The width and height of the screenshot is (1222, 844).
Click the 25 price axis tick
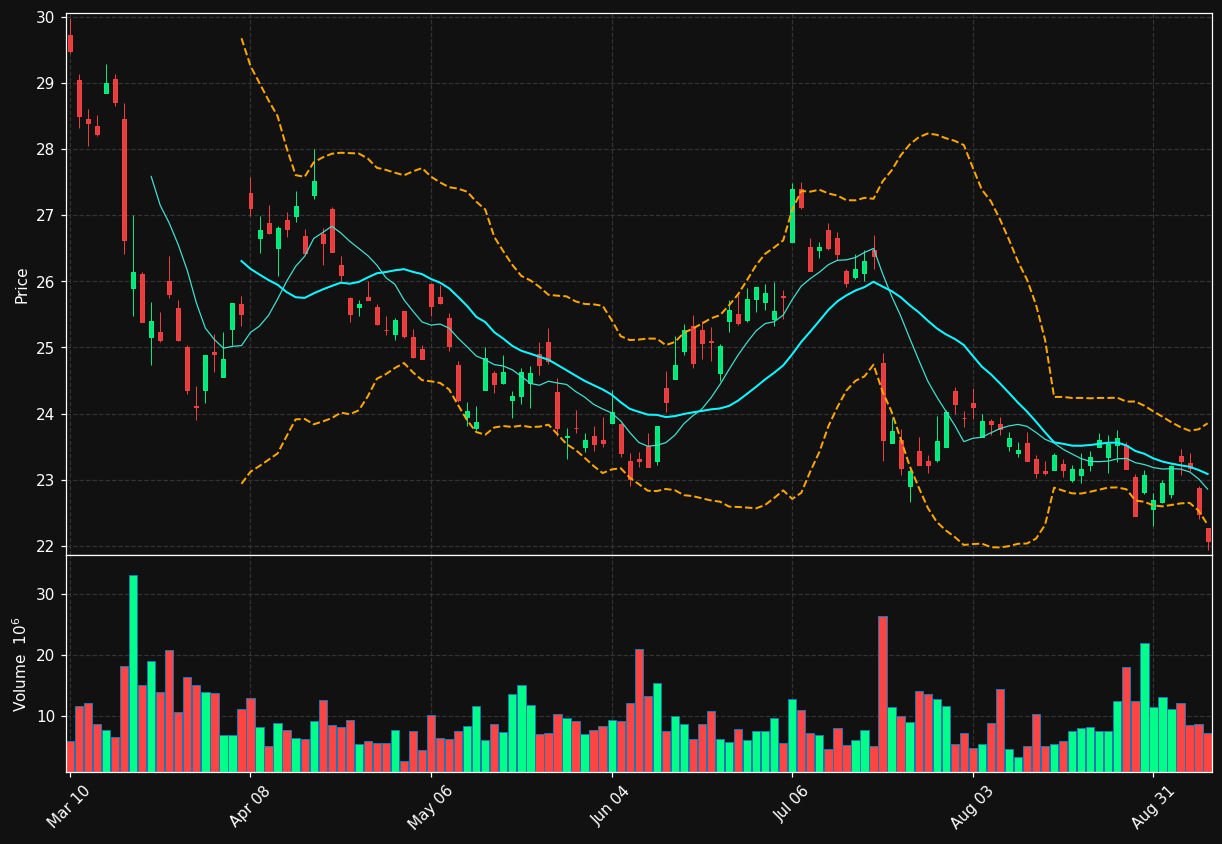[x=46, y=348]
